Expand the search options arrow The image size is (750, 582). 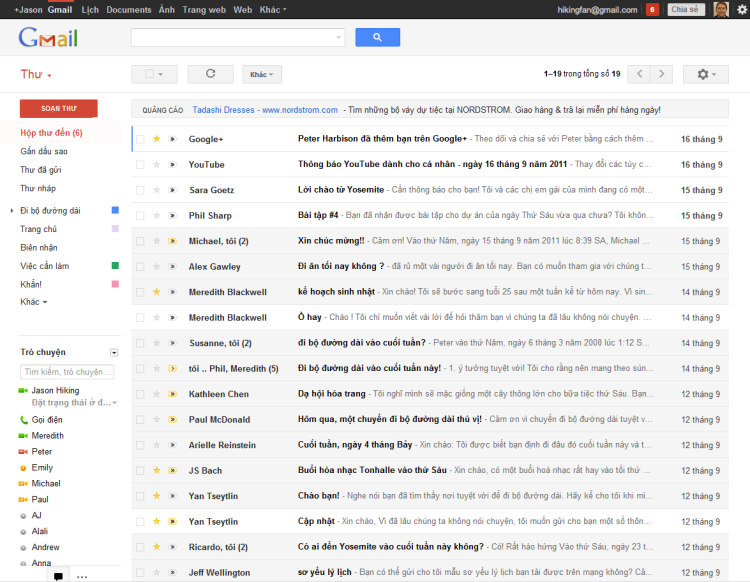click(338, 37)
